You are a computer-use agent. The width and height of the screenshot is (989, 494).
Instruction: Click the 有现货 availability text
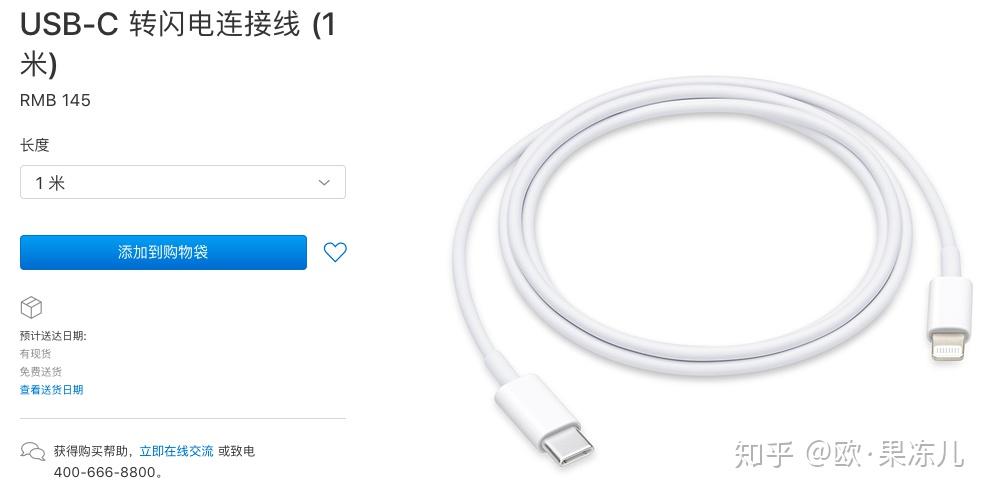pyautogui.click(x=35, y=354)
